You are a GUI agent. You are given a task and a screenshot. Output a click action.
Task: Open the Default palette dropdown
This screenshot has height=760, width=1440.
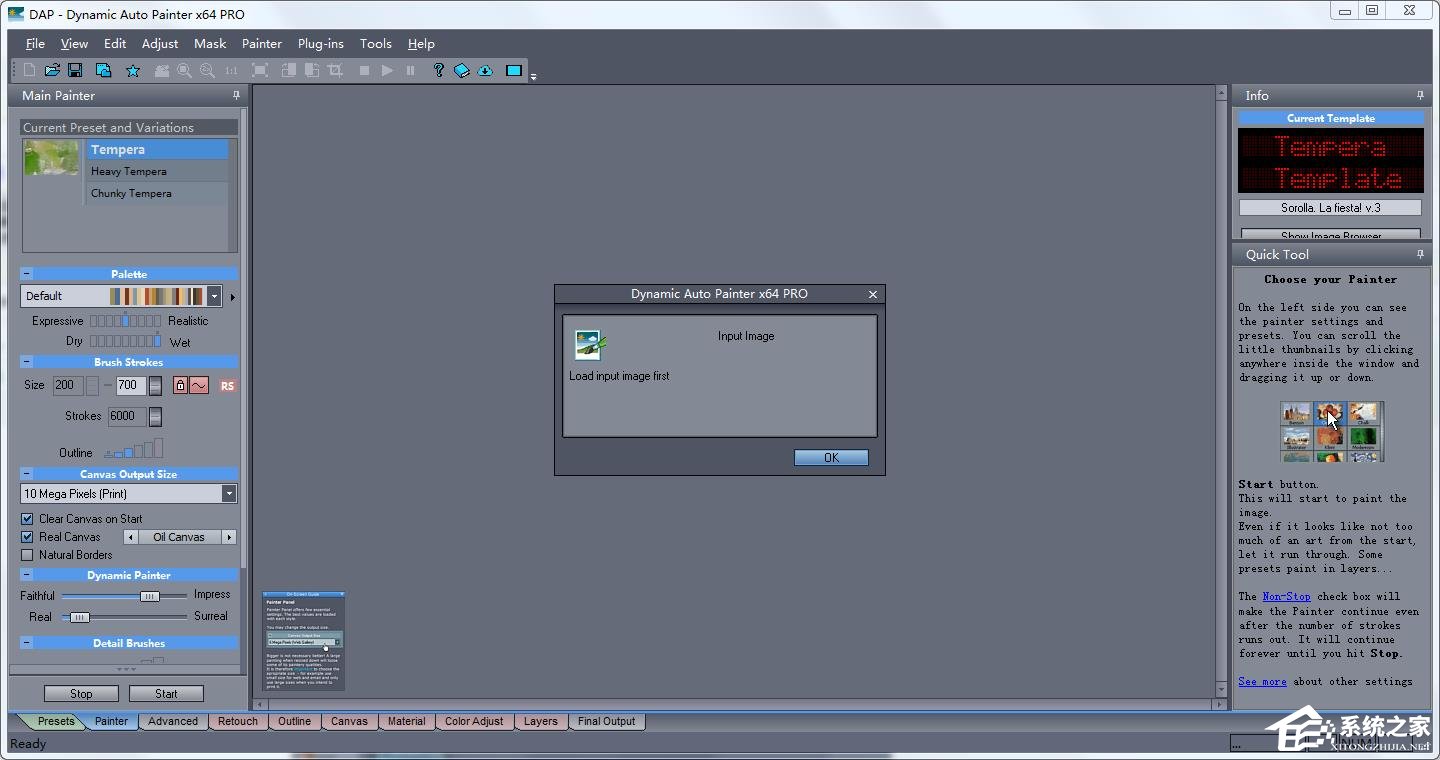[x=214, y=296]
